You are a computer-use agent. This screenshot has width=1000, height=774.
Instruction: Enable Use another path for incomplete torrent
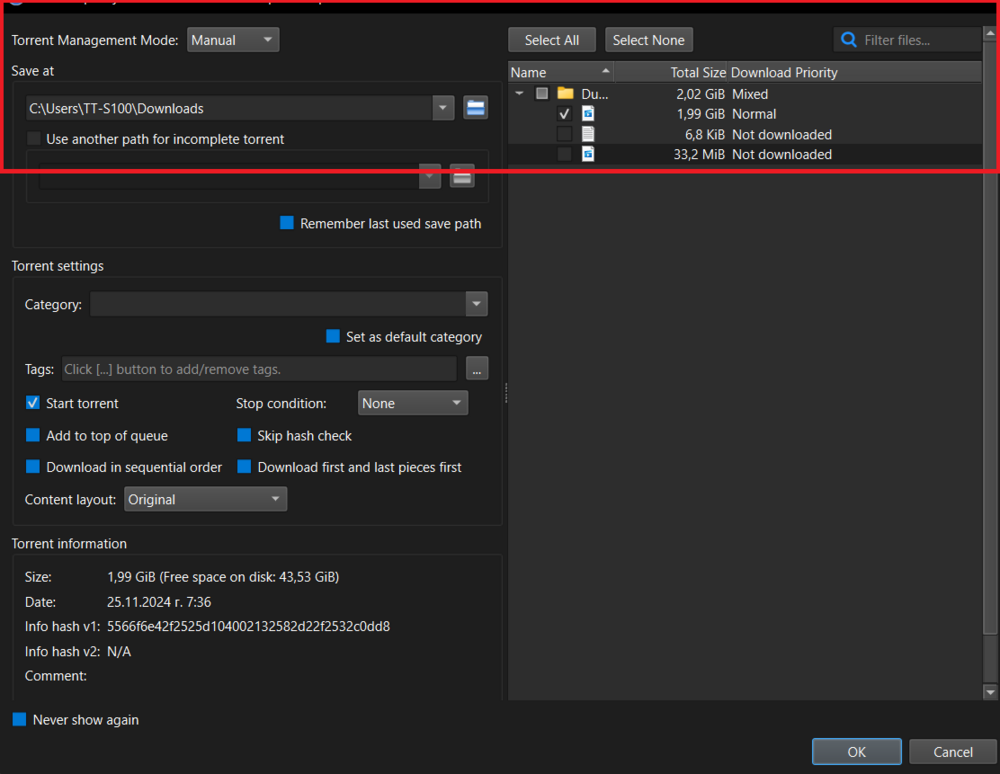[156, 139]
